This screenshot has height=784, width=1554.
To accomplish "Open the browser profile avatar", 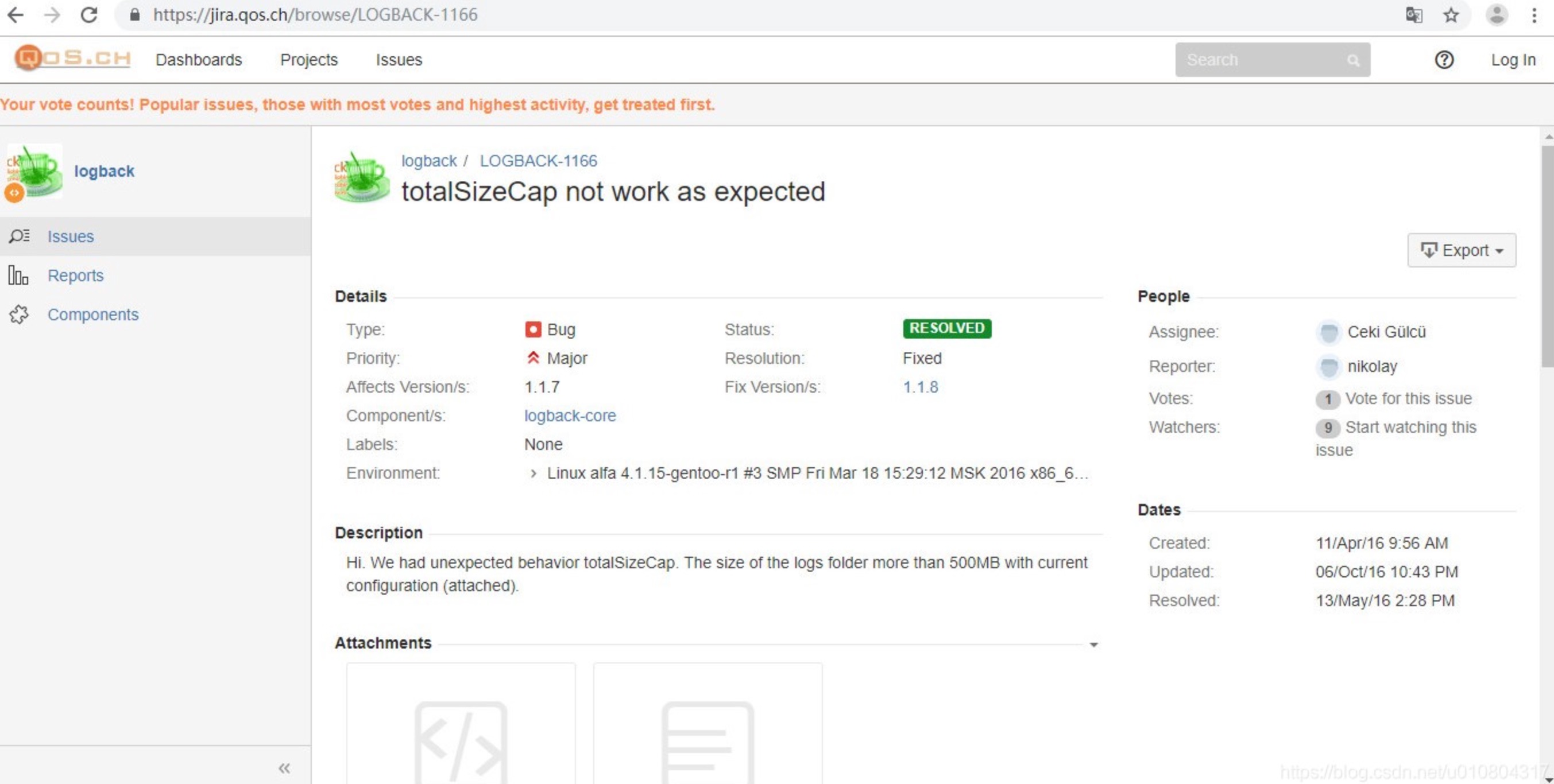I will coord(1497,14).
